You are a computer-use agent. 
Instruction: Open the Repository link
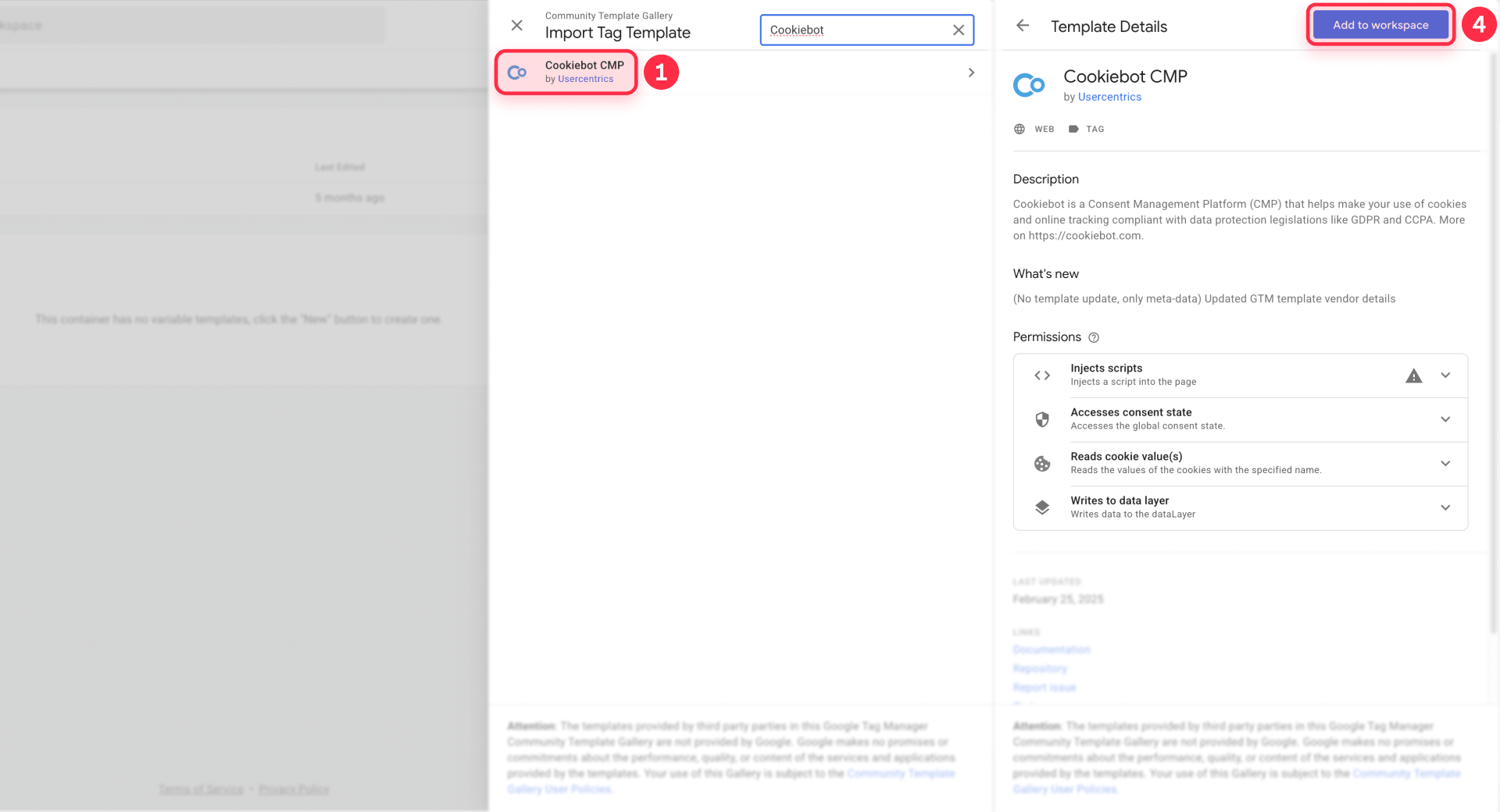1040,668
